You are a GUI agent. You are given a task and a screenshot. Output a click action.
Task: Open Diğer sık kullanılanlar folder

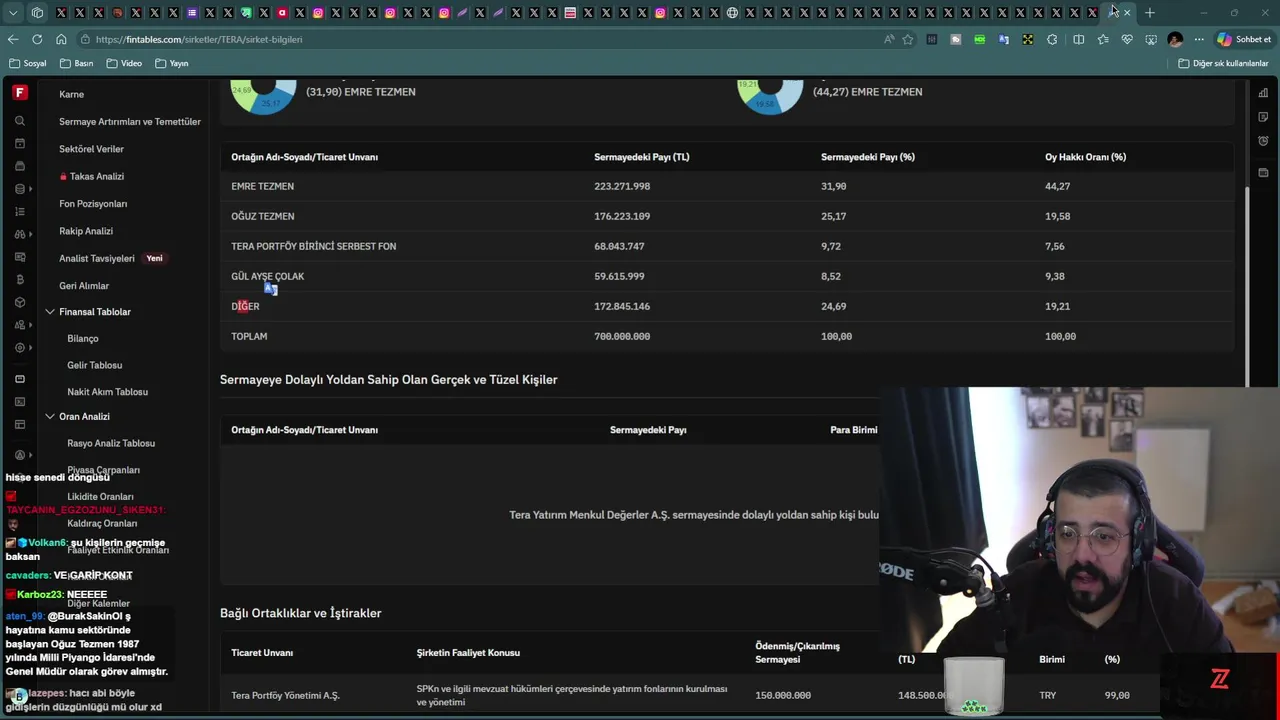[x=1223, y=63]
